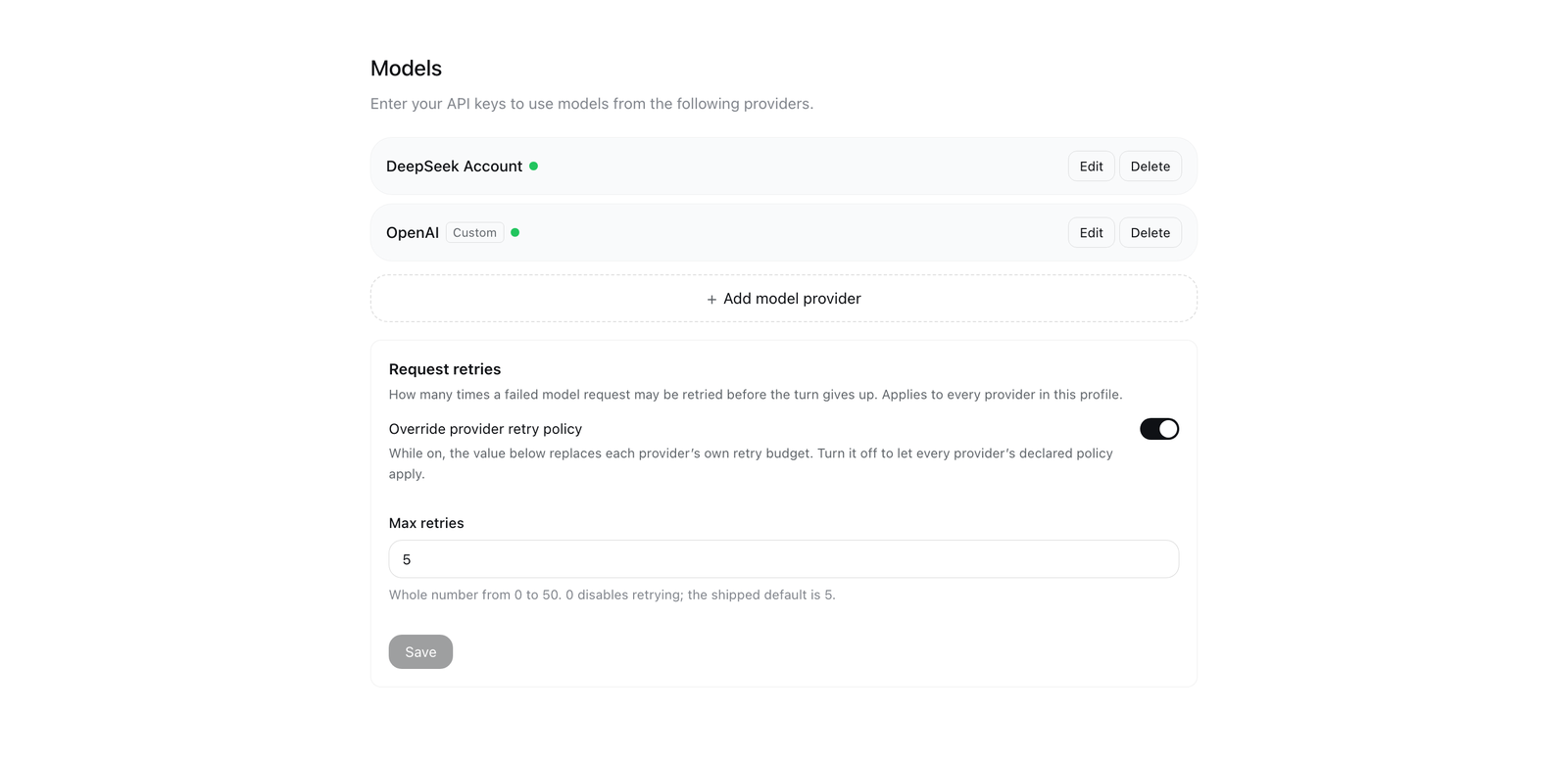Screen dimensions: 1568x762
Task: Click the Max retries label
Action: (426, 523)
